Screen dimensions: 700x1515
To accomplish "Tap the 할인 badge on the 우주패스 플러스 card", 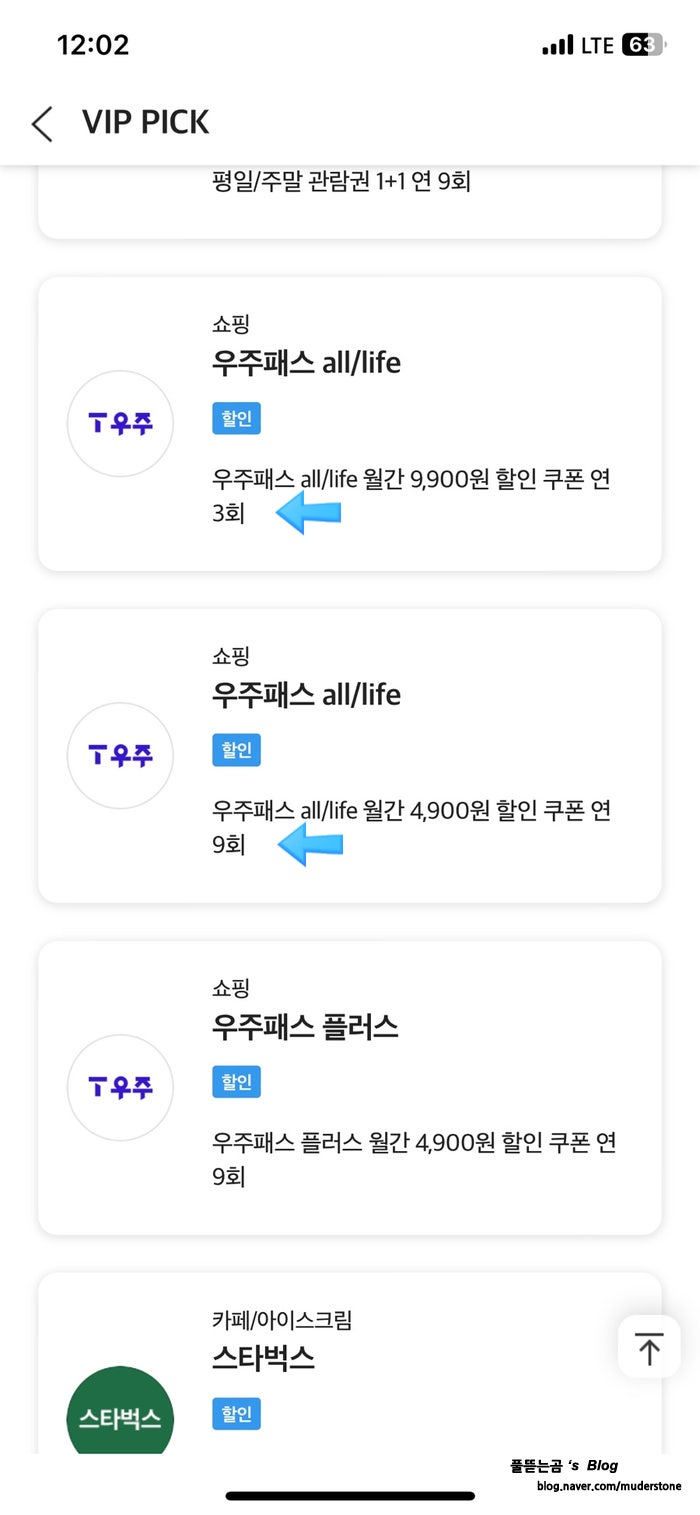I will coord(236,1082).
